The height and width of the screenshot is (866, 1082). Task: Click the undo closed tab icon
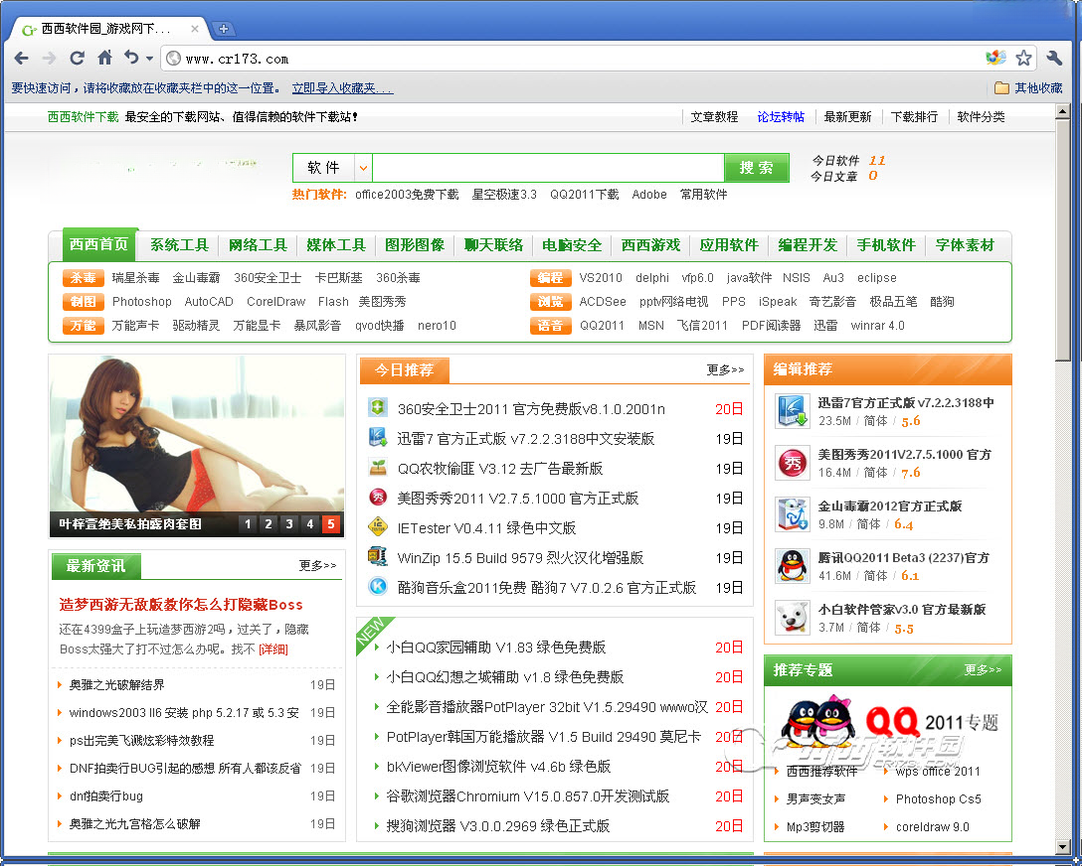[x=131, y=58]
